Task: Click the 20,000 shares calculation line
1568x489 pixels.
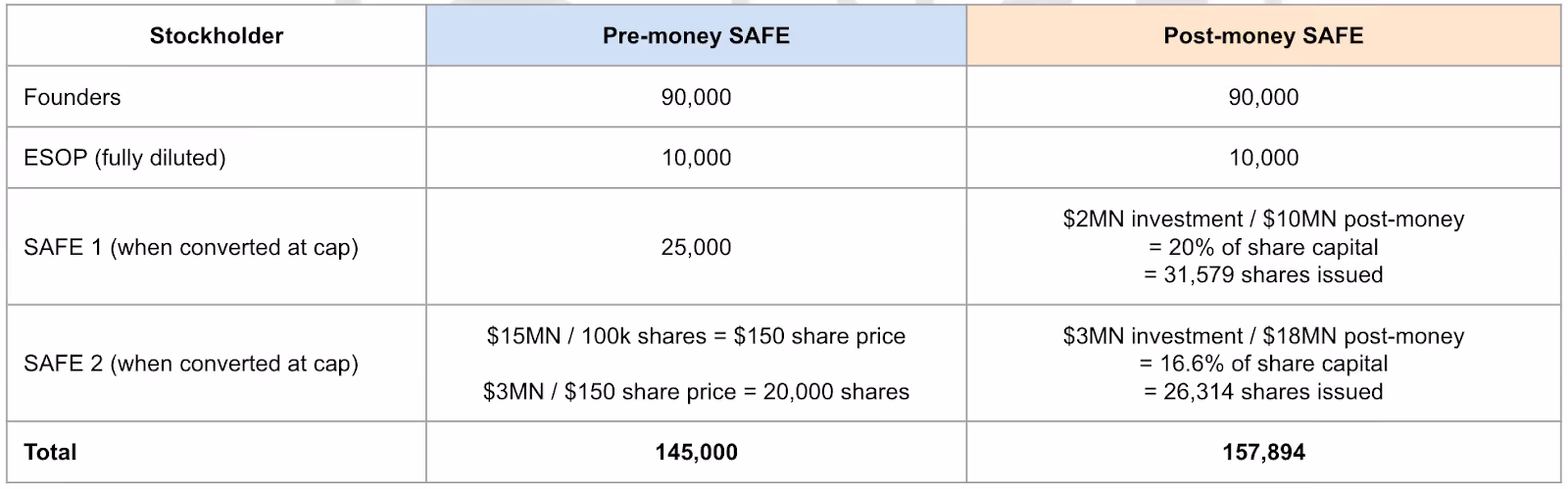Action: [696, 392]
